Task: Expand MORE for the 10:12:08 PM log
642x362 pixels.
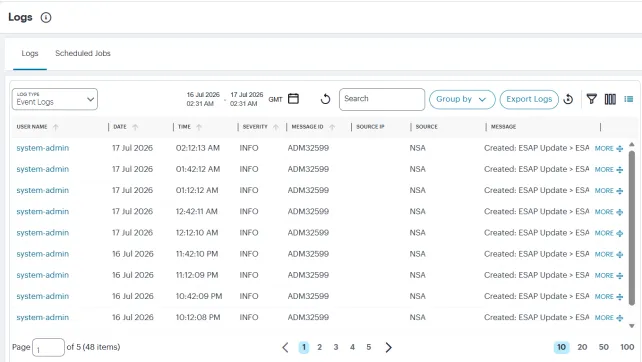Action: pyautogui.click(x=609, y=318)
